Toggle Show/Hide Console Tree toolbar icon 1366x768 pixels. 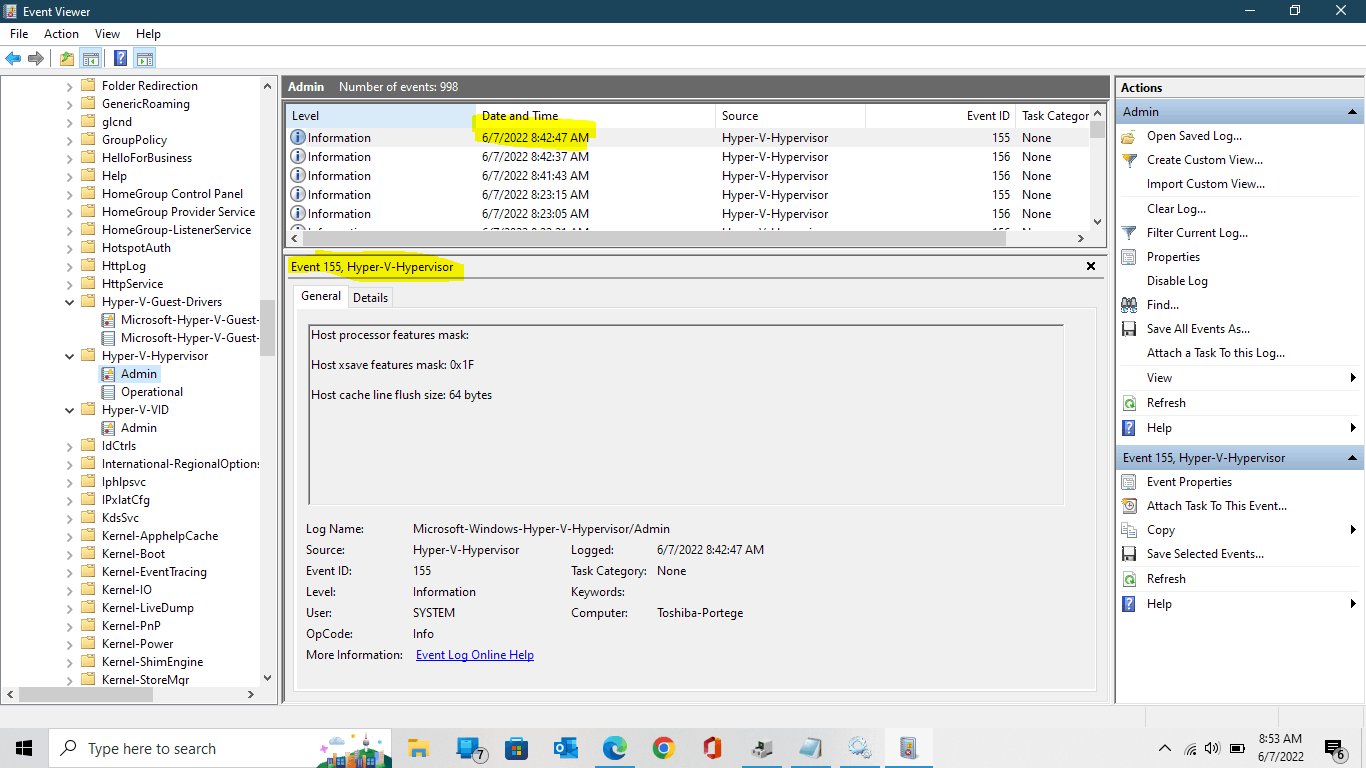coord(90,58)
